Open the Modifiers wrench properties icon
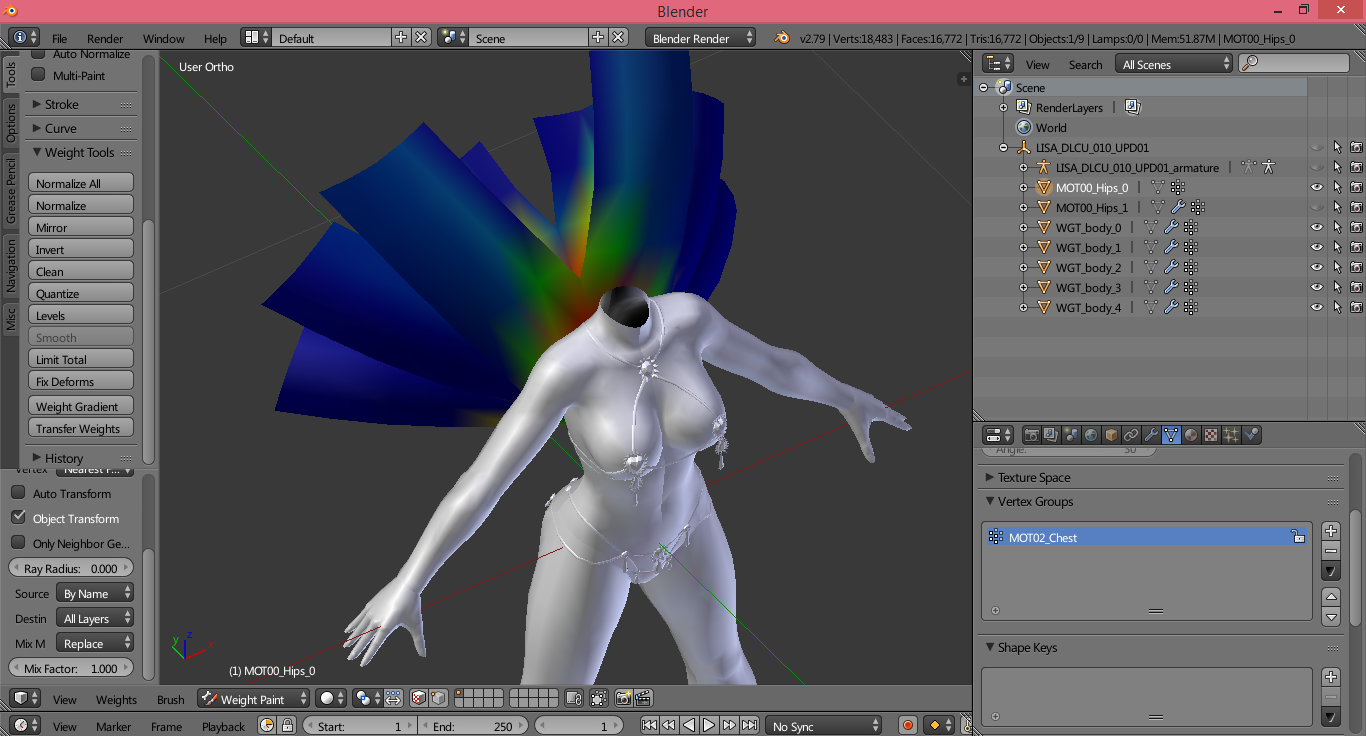Viewport: 1366px width, 736px height. tap(1151, 435)
